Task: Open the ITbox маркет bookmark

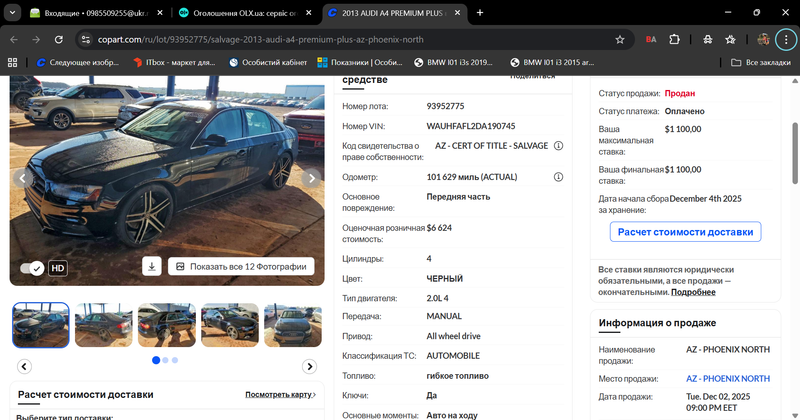Action: [x=174, y=62]
